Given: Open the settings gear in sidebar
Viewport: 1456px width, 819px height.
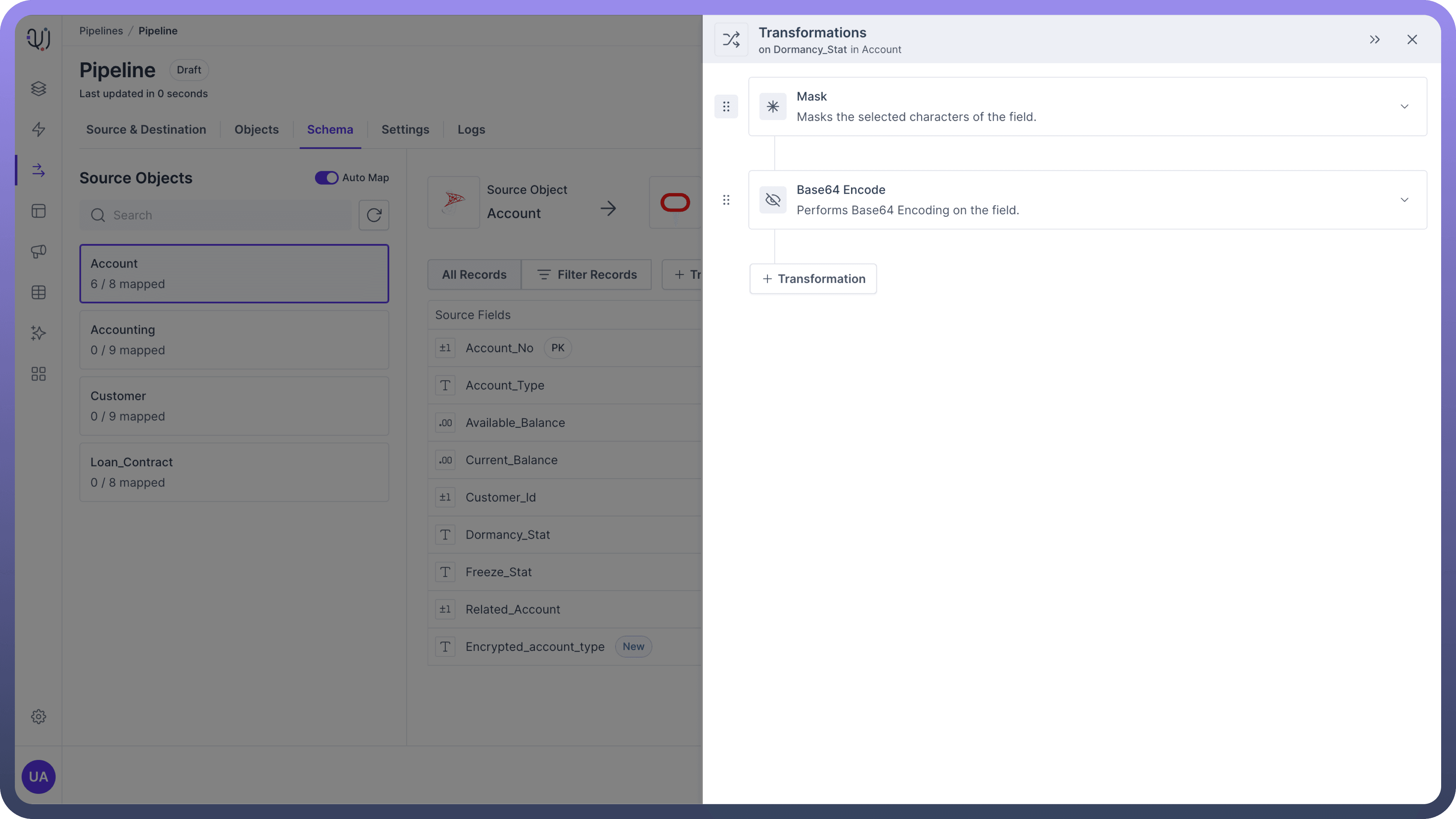Looking at the screenshot, I should [x=38, y=716].
